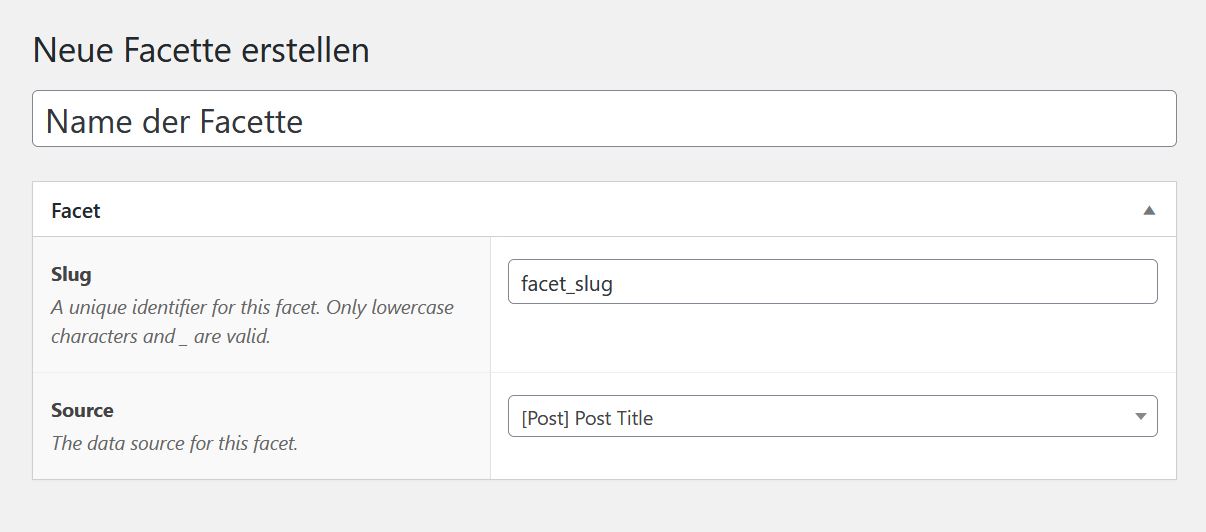Click into the facet_slug input field
1206x532 pixels.
pos(832,282)
